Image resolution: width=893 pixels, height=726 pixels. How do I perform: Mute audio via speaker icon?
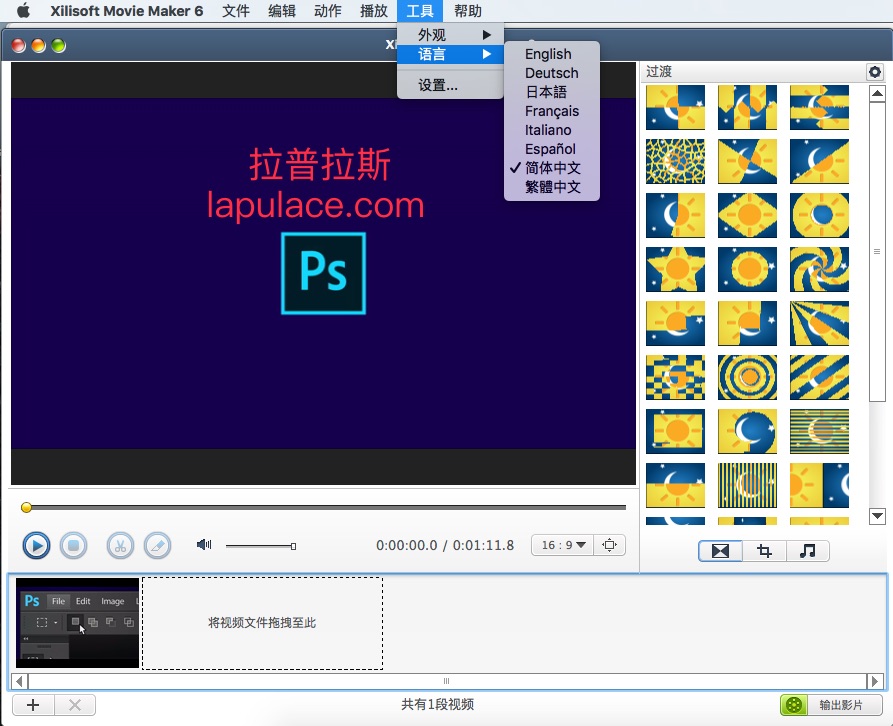(x=204, y=545)
